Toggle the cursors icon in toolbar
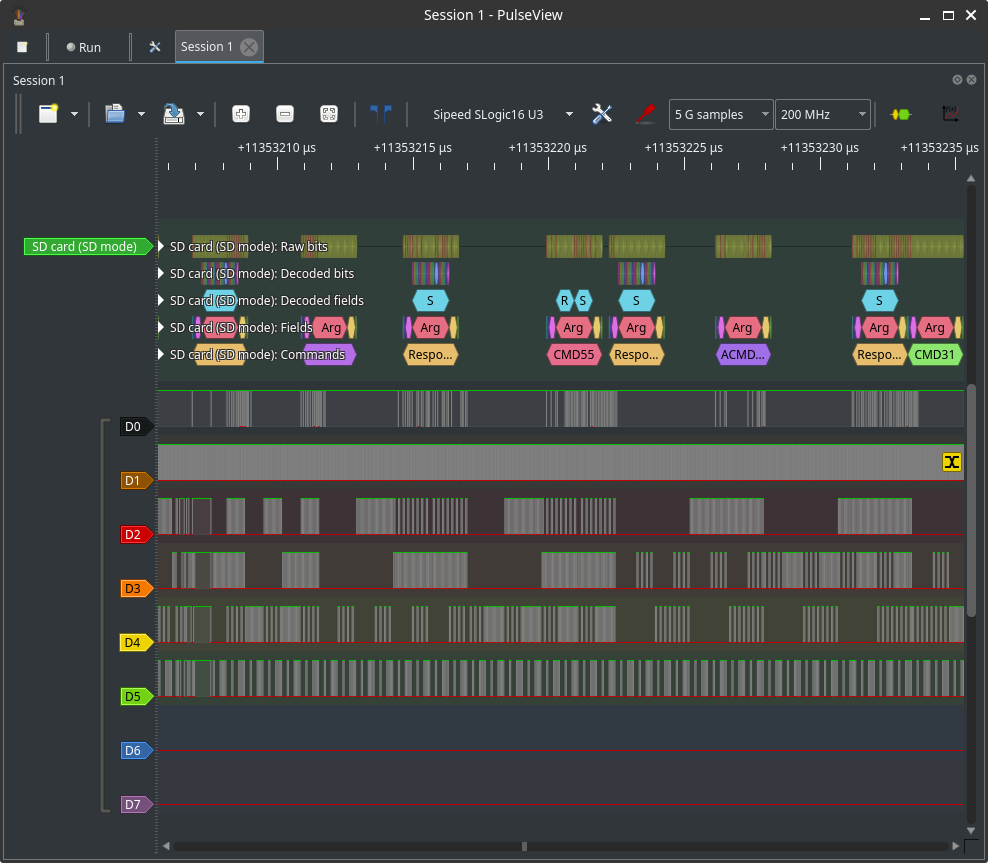Viewport: 988px width, 863px height. [x=380, y=114]
